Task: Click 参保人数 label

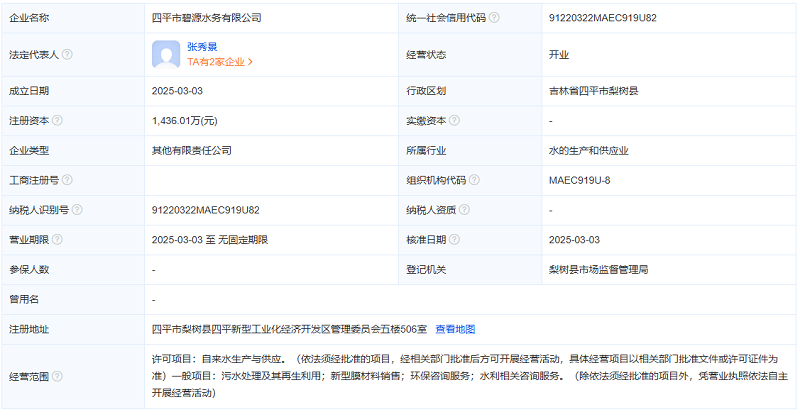Action: click(x=29, y=269)
